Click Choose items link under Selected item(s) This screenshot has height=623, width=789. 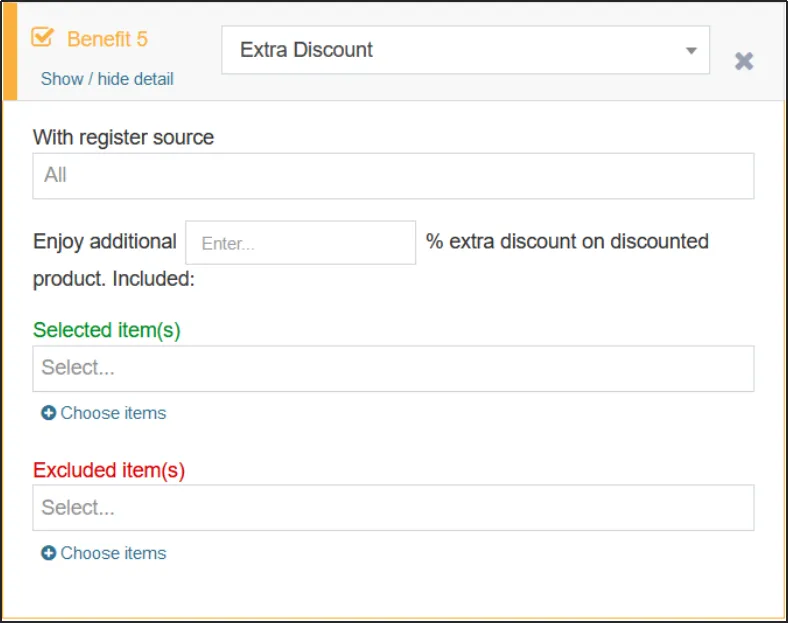[x=113, y=413]
